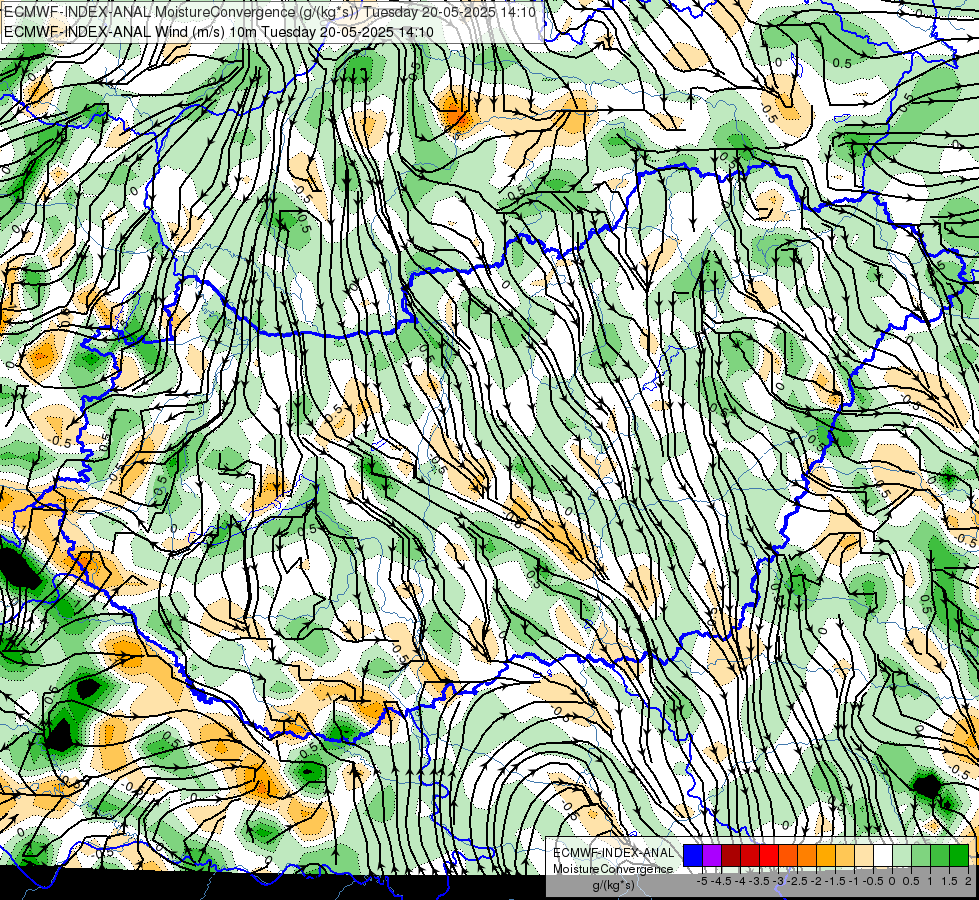Screen dimensions: 979x900
Task: Click the -2.5 legend tick label
Action: (x=797, y=881)
